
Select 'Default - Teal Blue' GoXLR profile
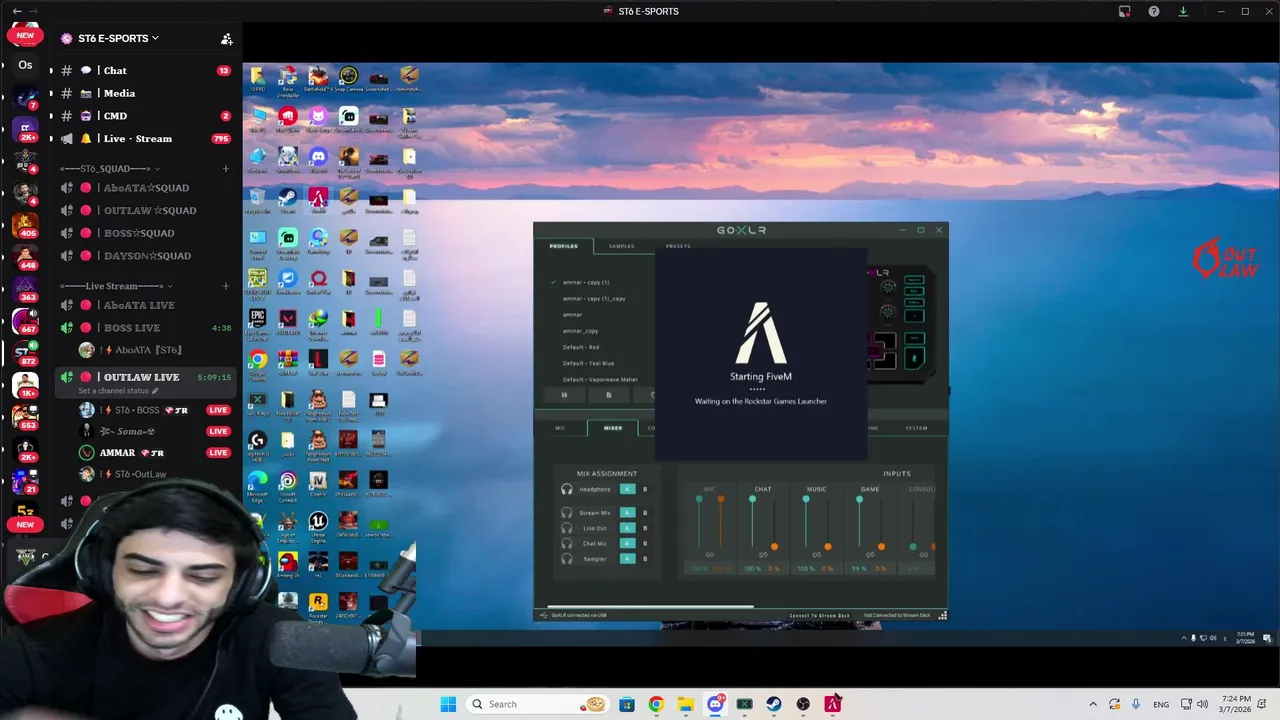[588, 363]
